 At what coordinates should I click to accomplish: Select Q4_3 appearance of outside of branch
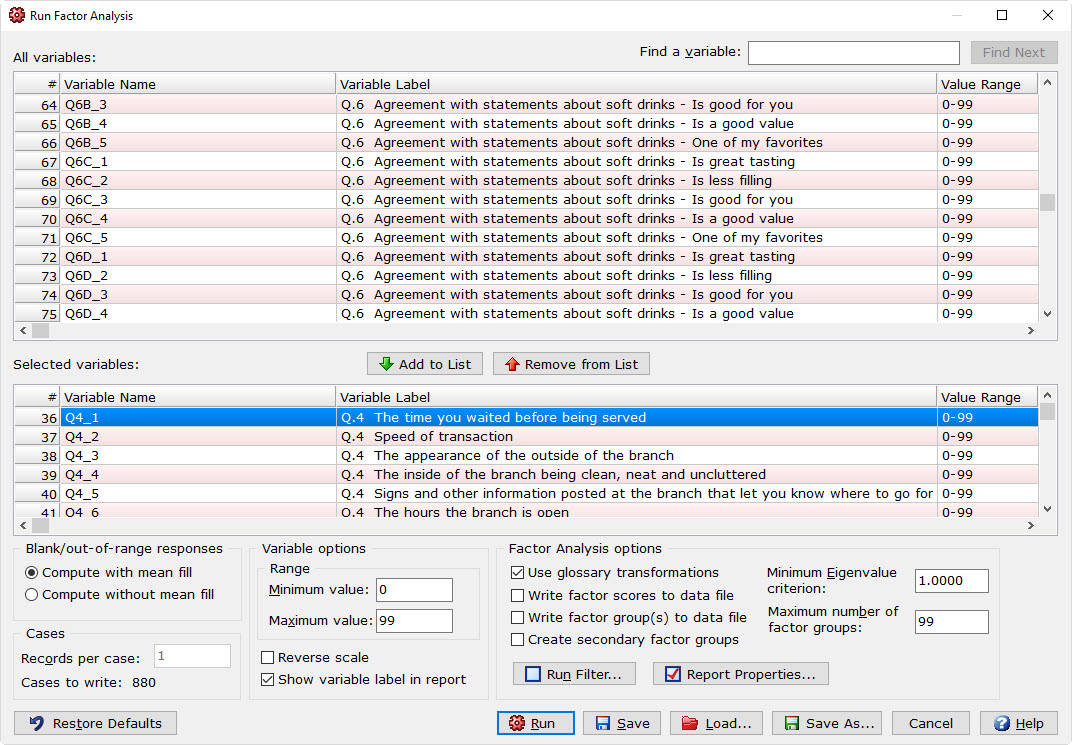[526, 456]
